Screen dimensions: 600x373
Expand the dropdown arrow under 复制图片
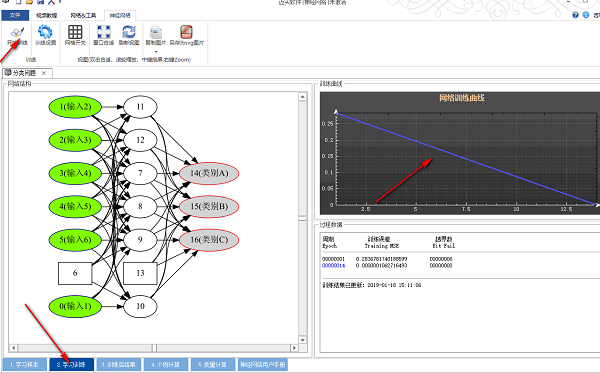156,51
